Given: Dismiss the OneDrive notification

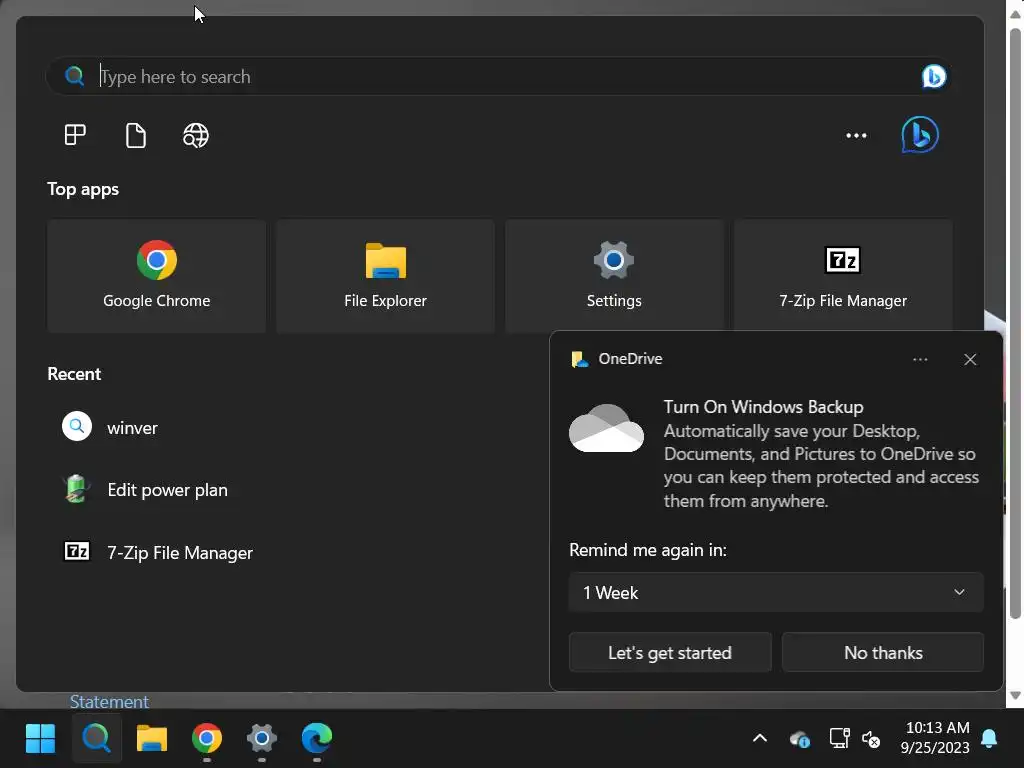Looking at the screenshot, I should (970, 359).
